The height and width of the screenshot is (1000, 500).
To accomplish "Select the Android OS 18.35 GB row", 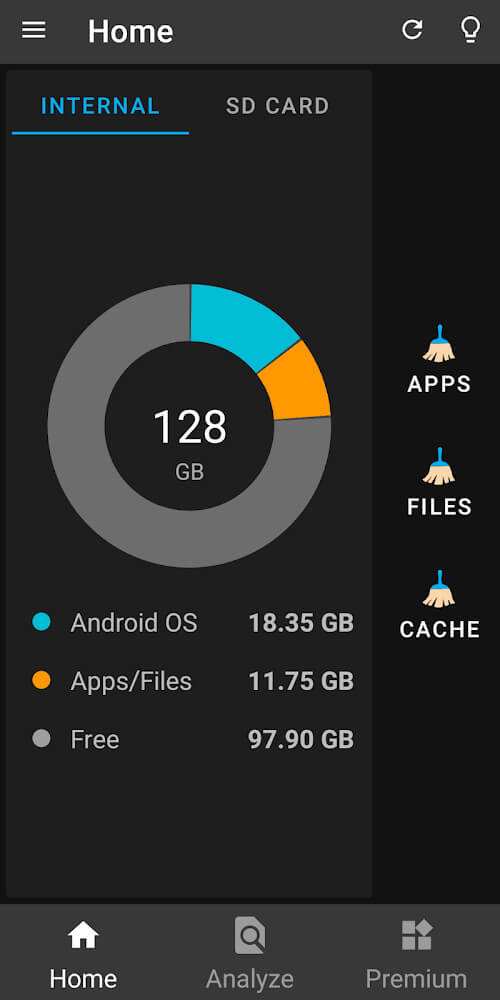I will pyautogui.click(x=193, y=623).
